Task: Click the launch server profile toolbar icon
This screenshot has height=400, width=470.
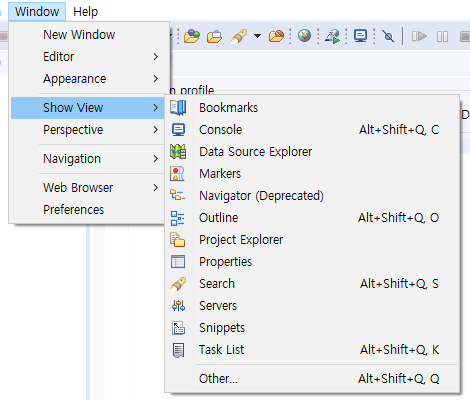Action: click(333, 36)
